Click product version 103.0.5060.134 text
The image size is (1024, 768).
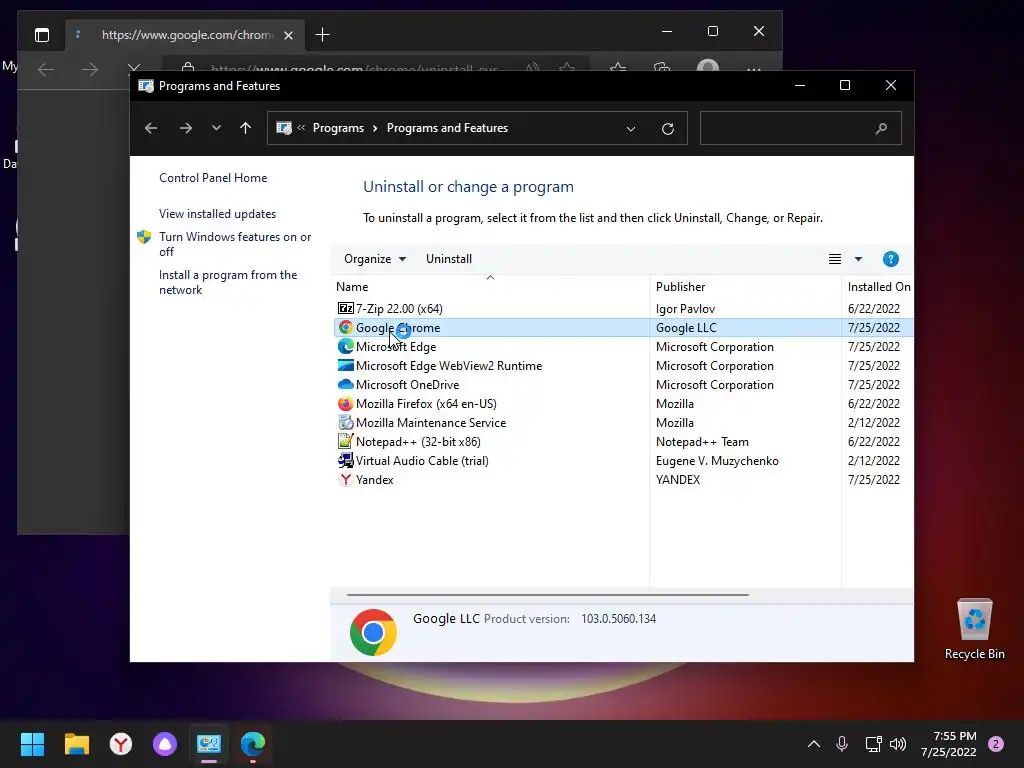pos(618,618)
